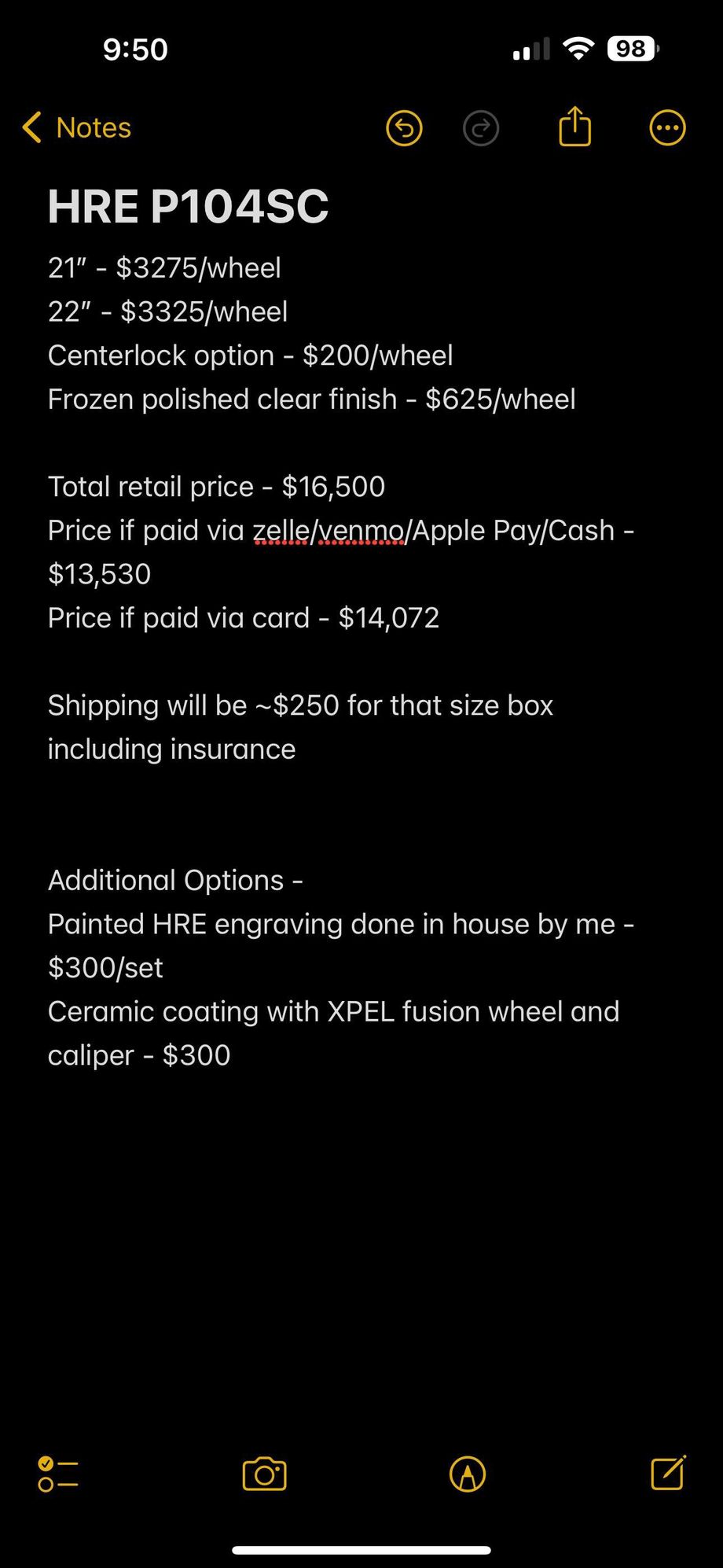Return to the Notes list
Image resolution: width=723 pixels, height=1568 pixels.
pos(94,127)
